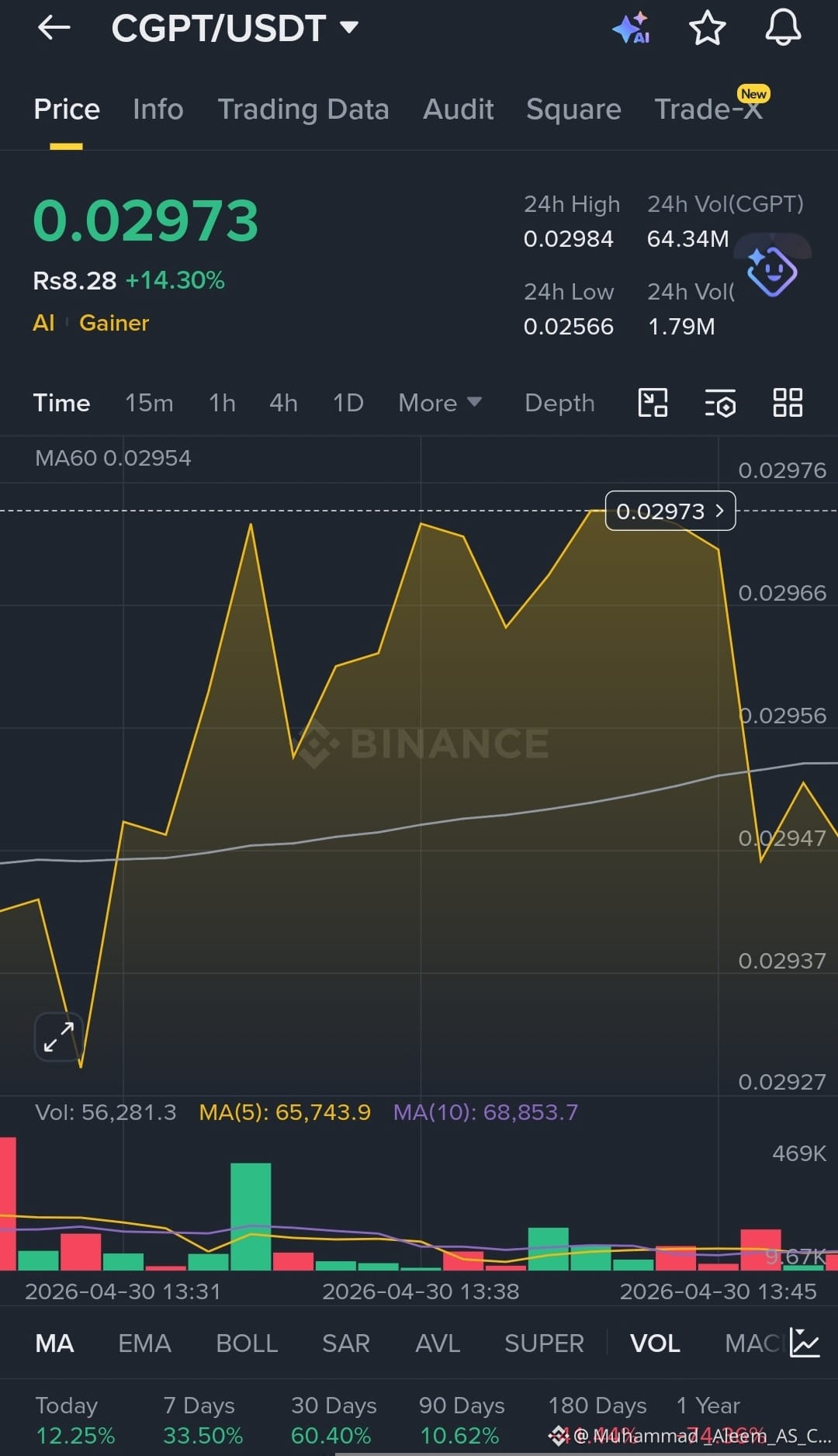Tap the +14.30% change value
This screenshot has height=1456, width=838.
coord(175,280)
